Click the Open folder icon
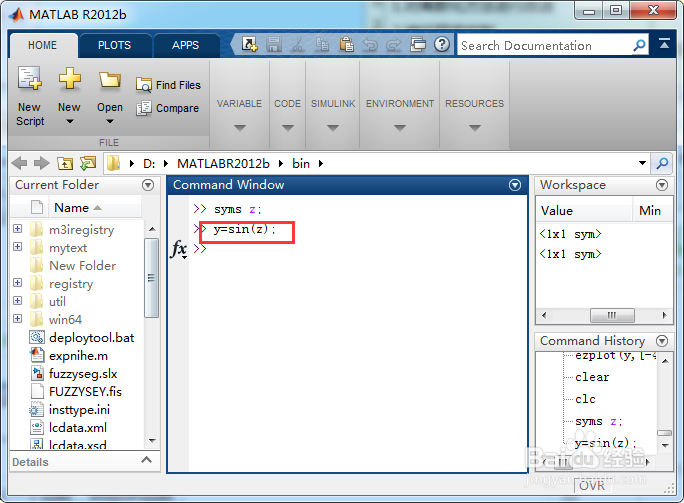Screen dimensions: 684x503 [x=109, y=79]
